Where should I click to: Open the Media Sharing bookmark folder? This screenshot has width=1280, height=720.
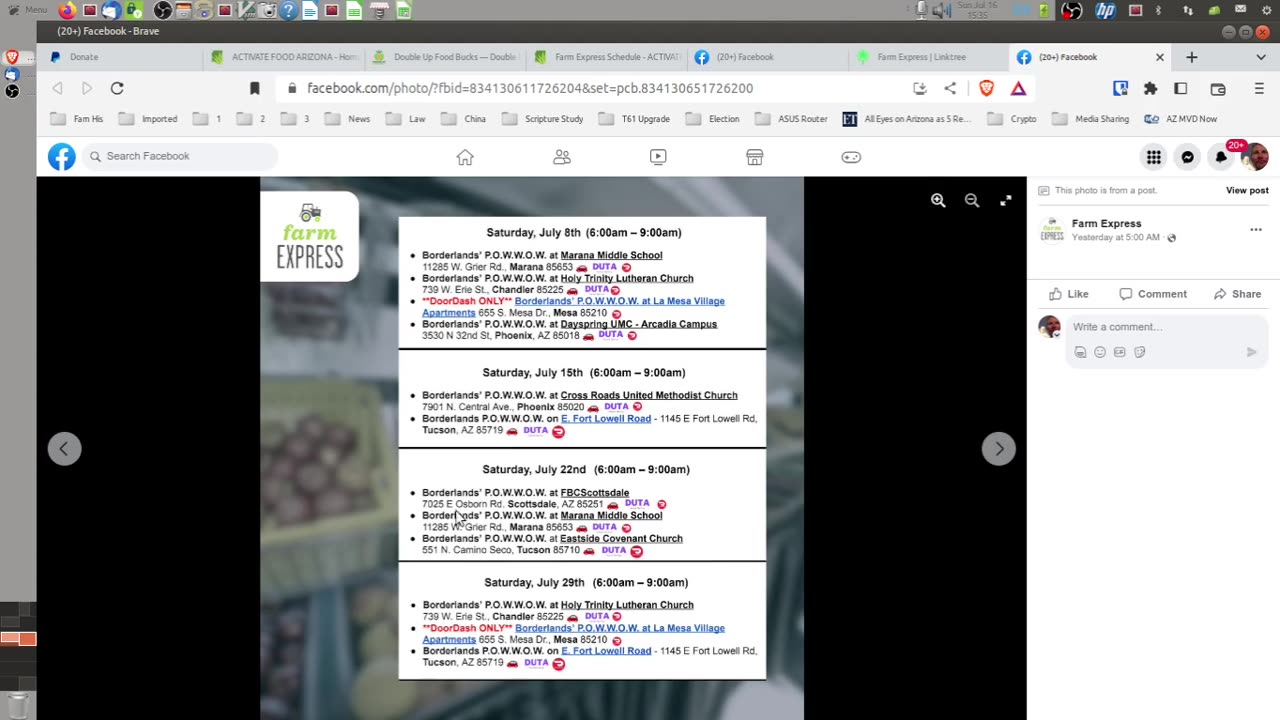[1091, 119]
